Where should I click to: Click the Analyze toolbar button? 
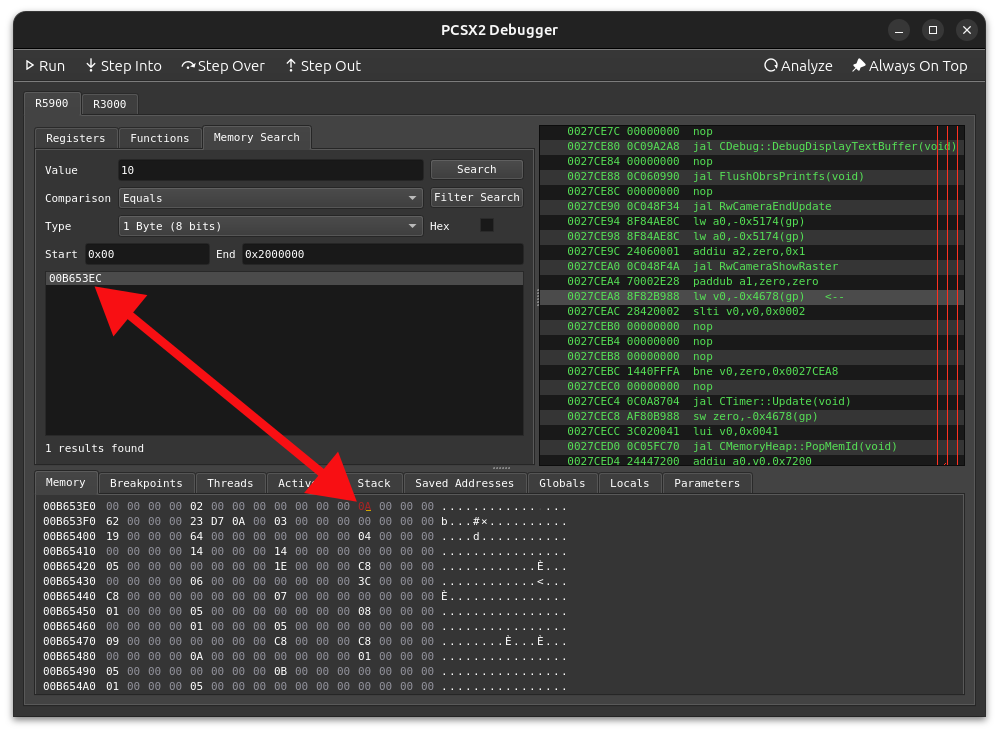[798, 66]
